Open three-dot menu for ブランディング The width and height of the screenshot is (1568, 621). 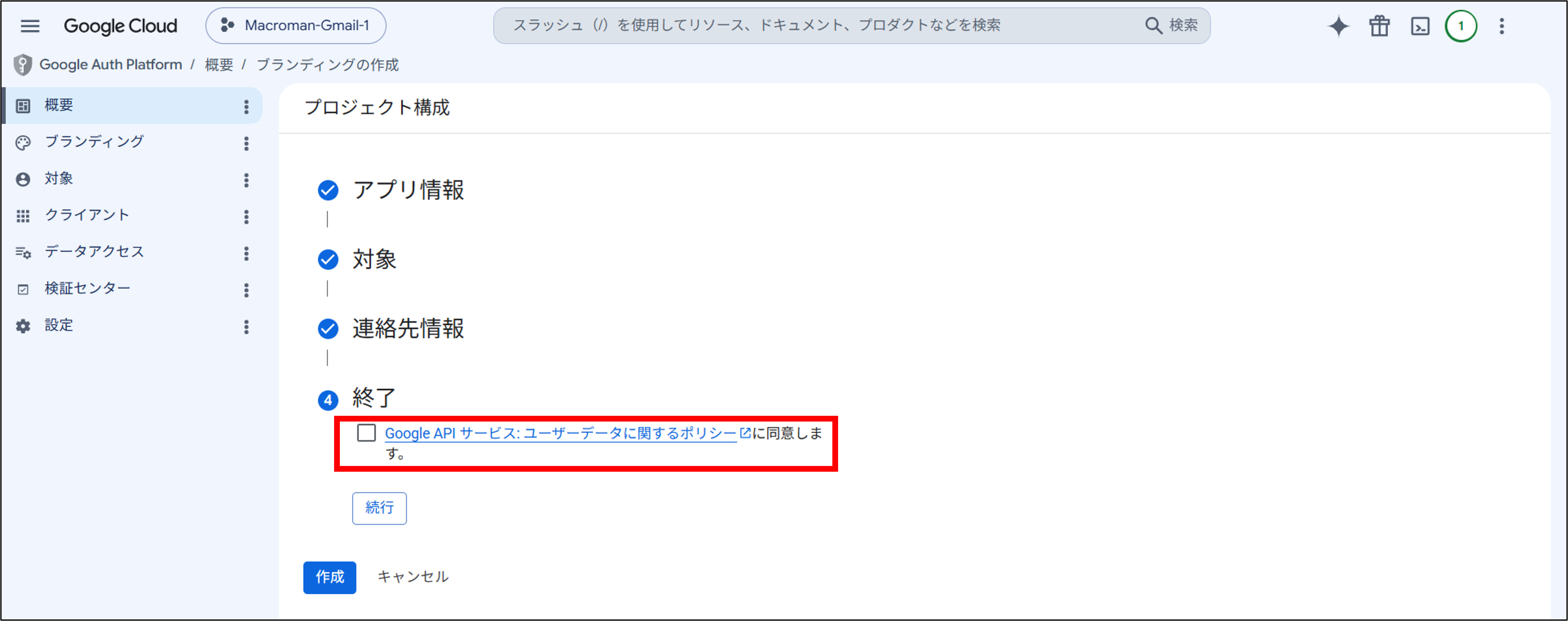[246, 144]
